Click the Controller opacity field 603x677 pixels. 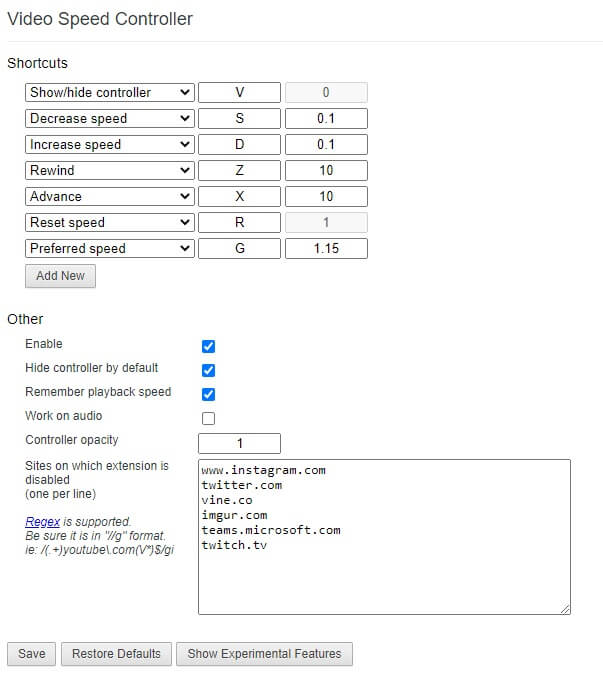pyautogui.click(x=239, y=443)
